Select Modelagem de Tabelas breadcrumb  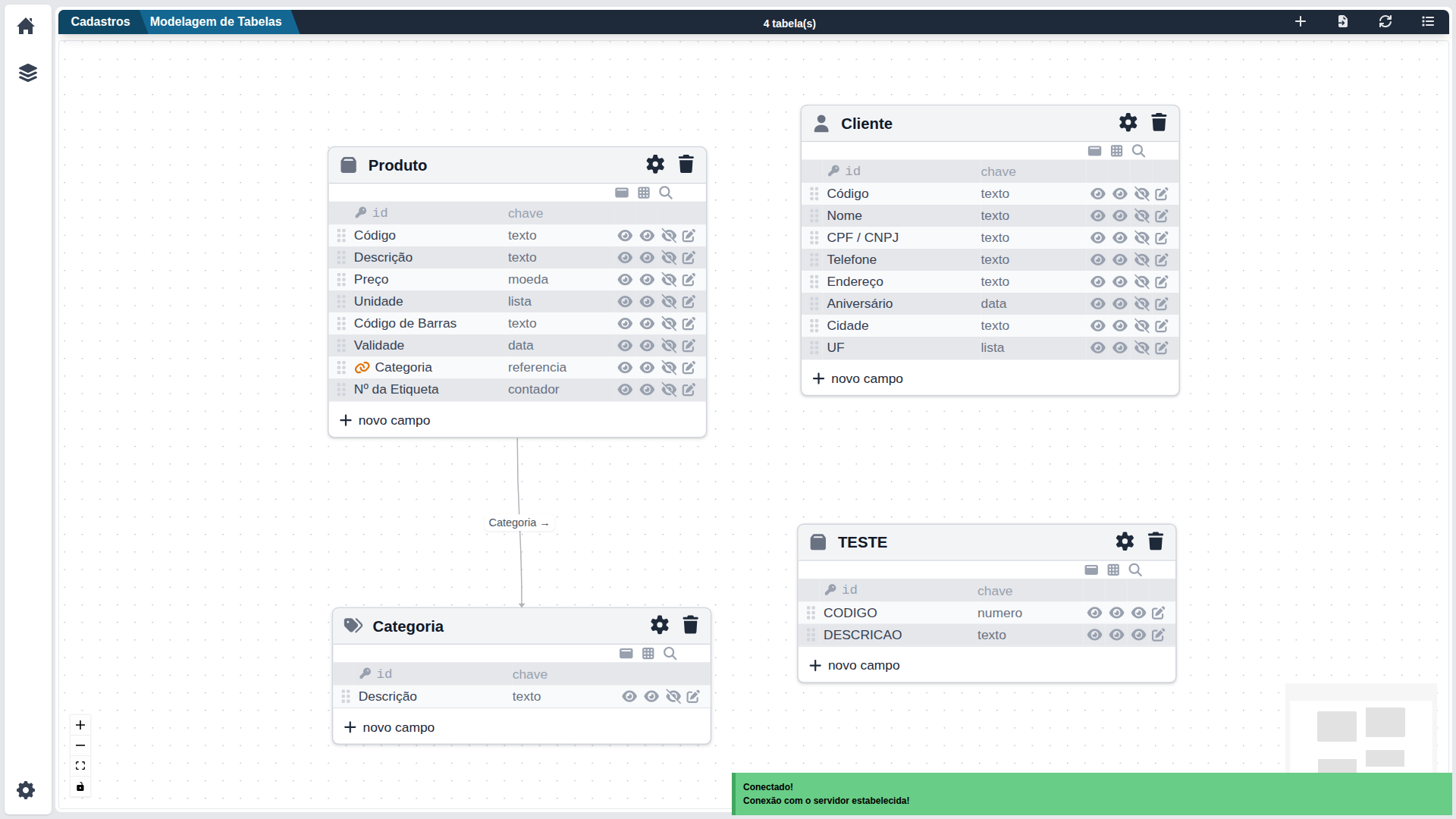tap(215, 21)
